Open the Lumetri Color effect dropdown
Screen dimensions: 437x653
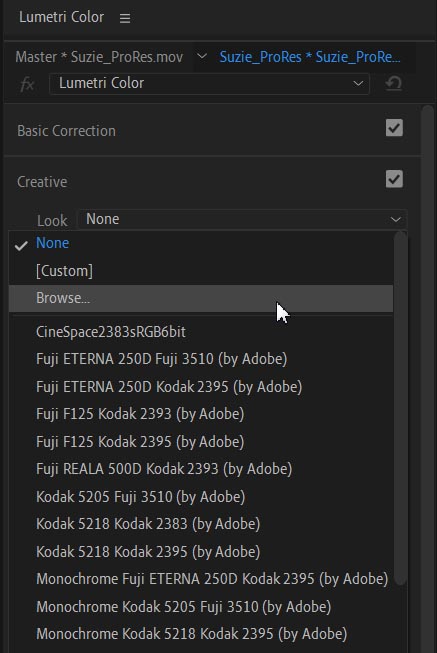pyautogui.click(x=209, y=83)
